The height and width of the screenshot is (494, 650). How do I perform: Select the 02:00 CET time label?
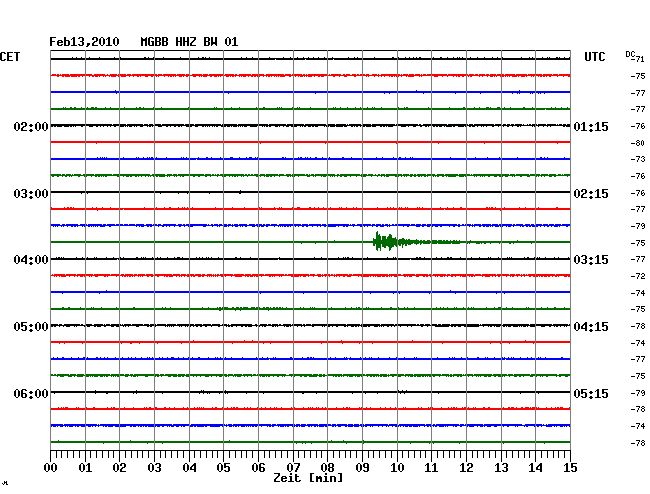coord(31,126)
